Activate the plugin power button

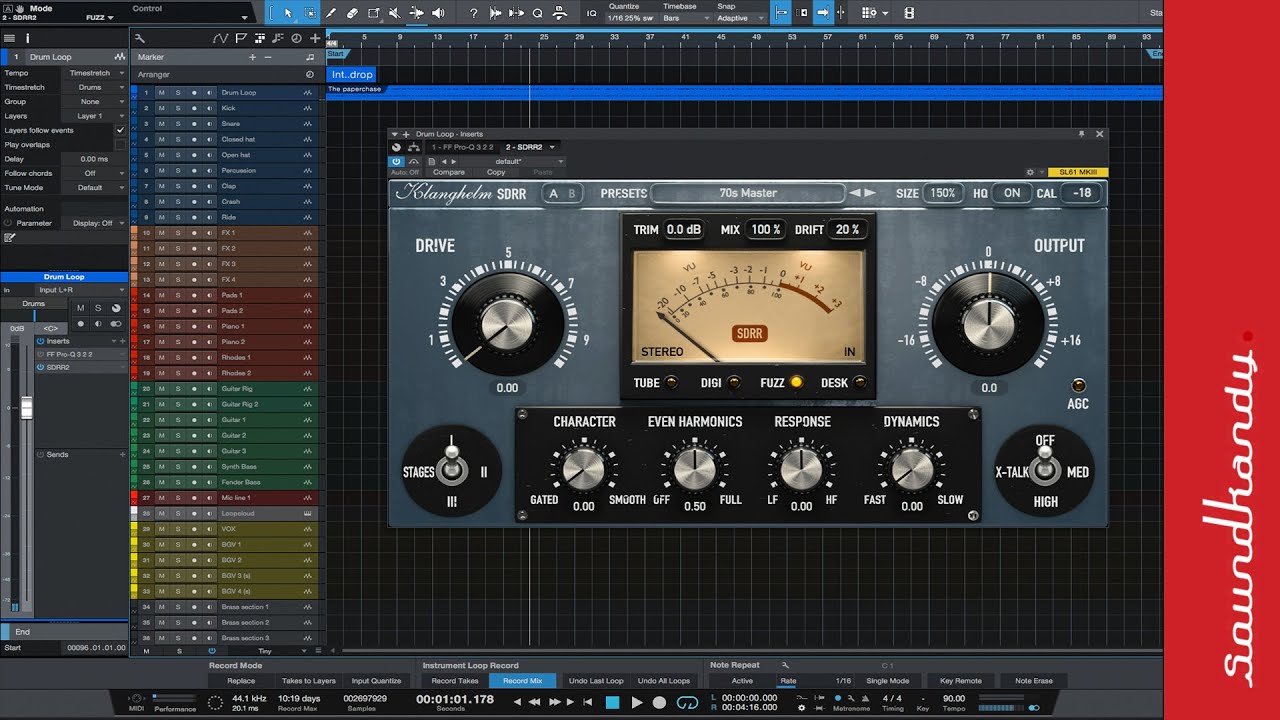click(x=396, y=161)
